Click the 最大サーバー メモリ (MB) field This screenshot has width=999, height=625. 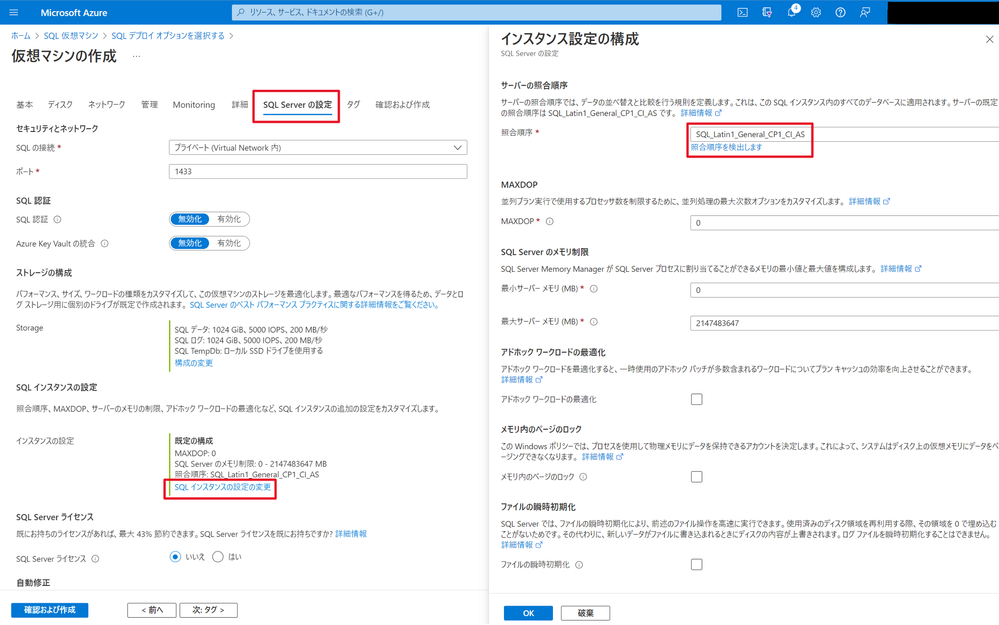point(844,323)
